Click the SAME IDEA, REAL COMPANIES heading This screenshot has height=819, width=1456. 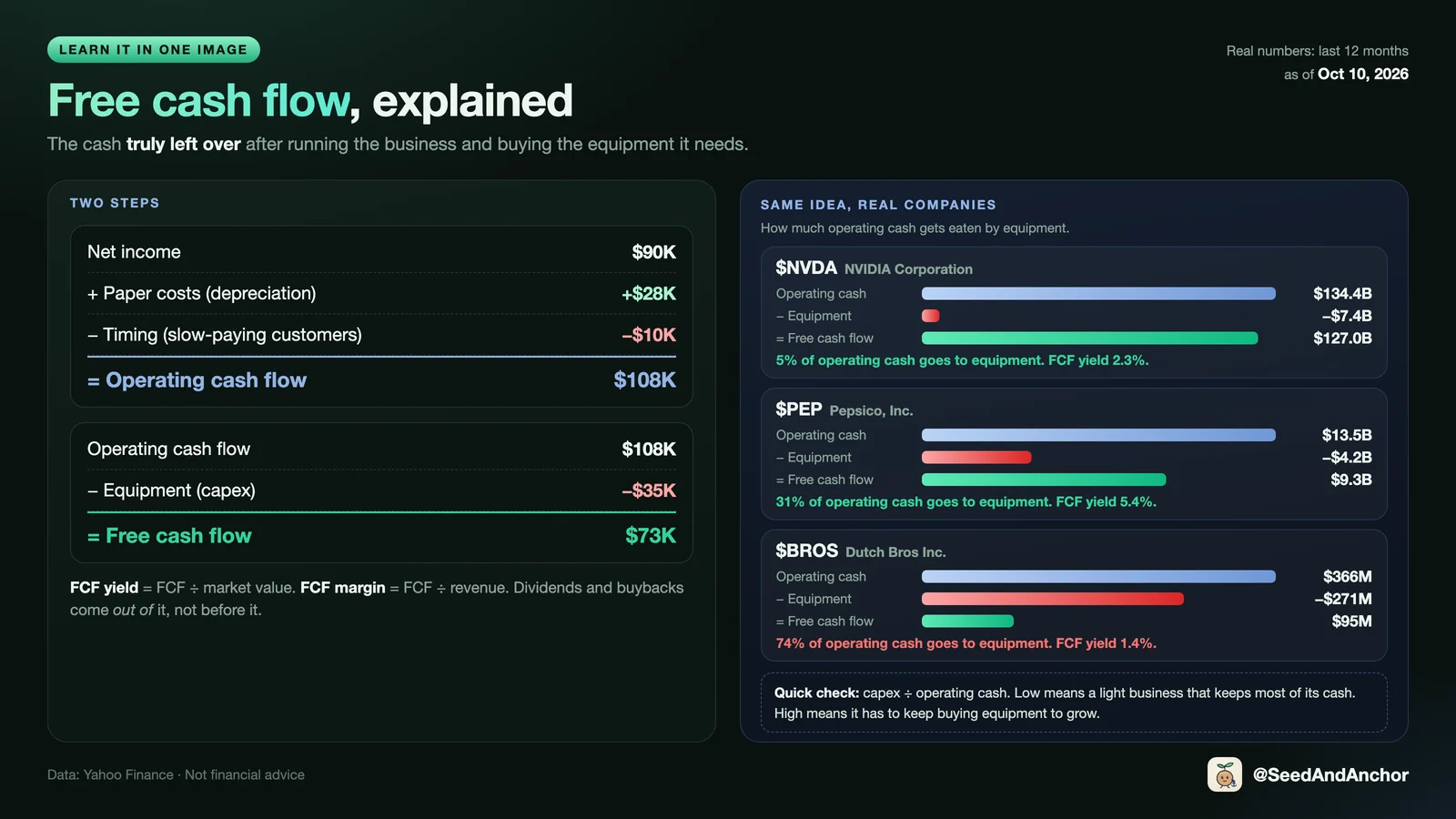(x=878, y=205)
